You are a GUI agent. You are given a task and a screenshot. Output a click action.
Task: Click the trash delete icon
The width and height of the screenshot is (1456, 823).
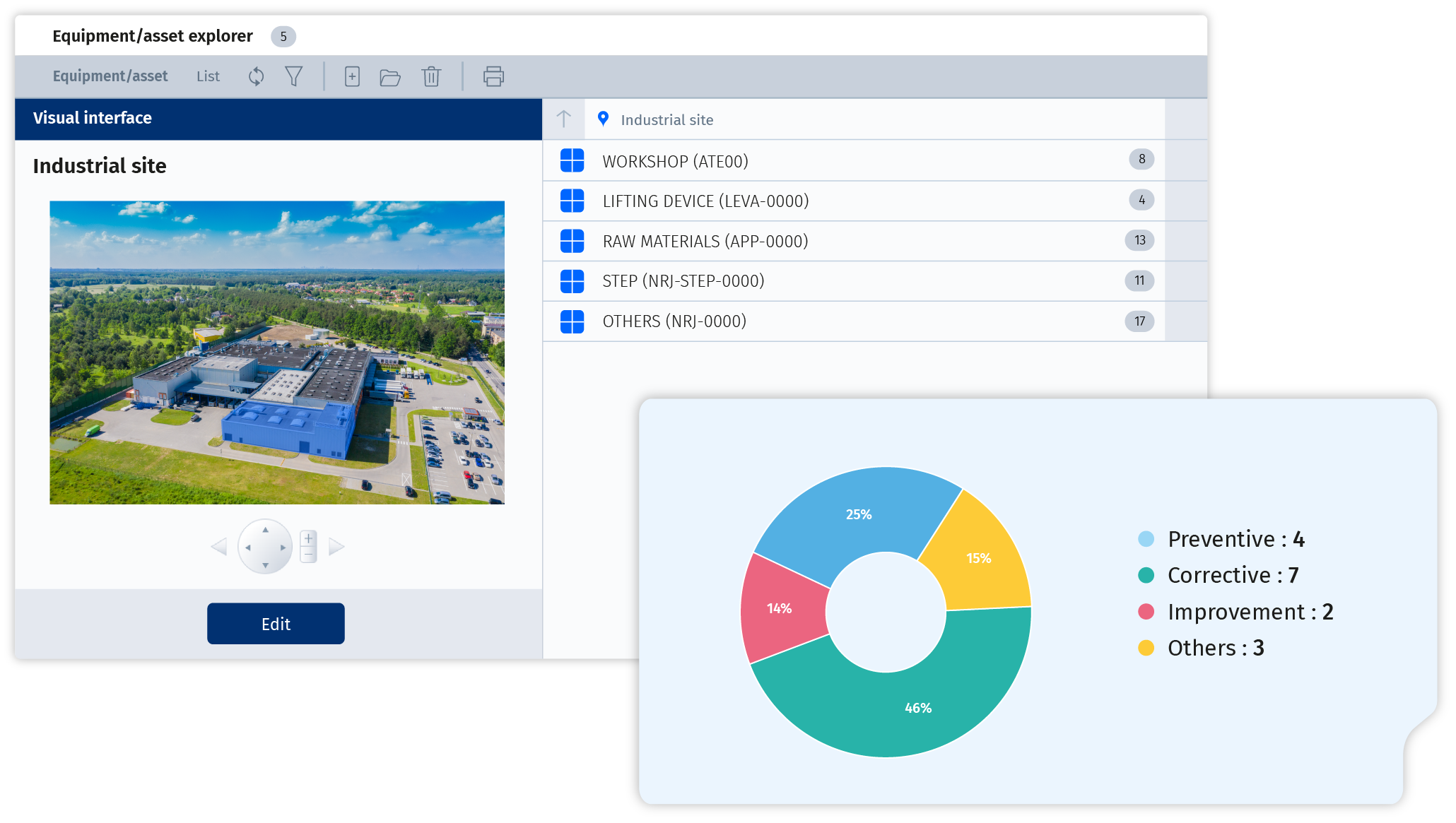click(431, 76)
